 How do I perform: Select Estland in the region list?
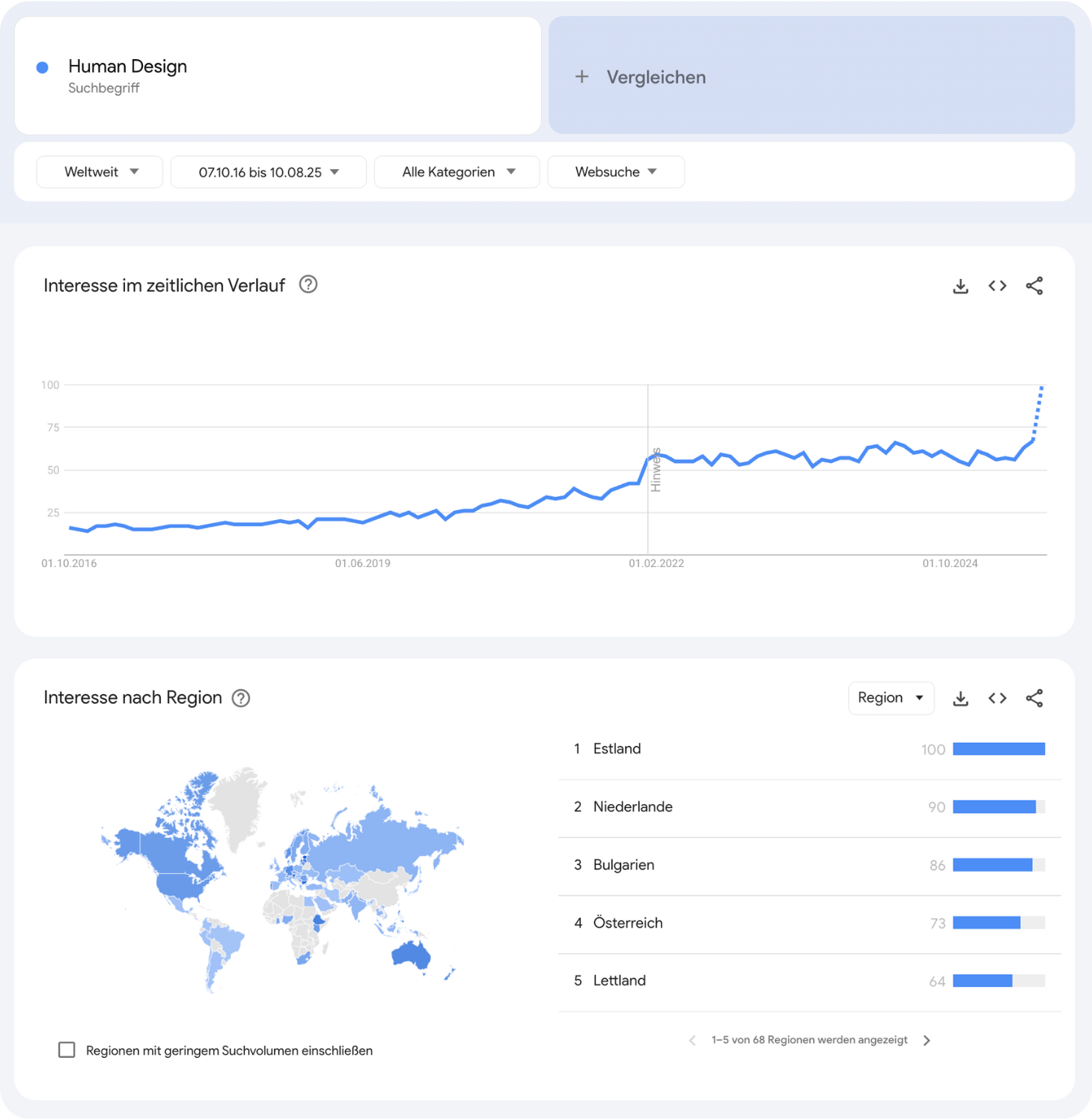pos(617,749)
